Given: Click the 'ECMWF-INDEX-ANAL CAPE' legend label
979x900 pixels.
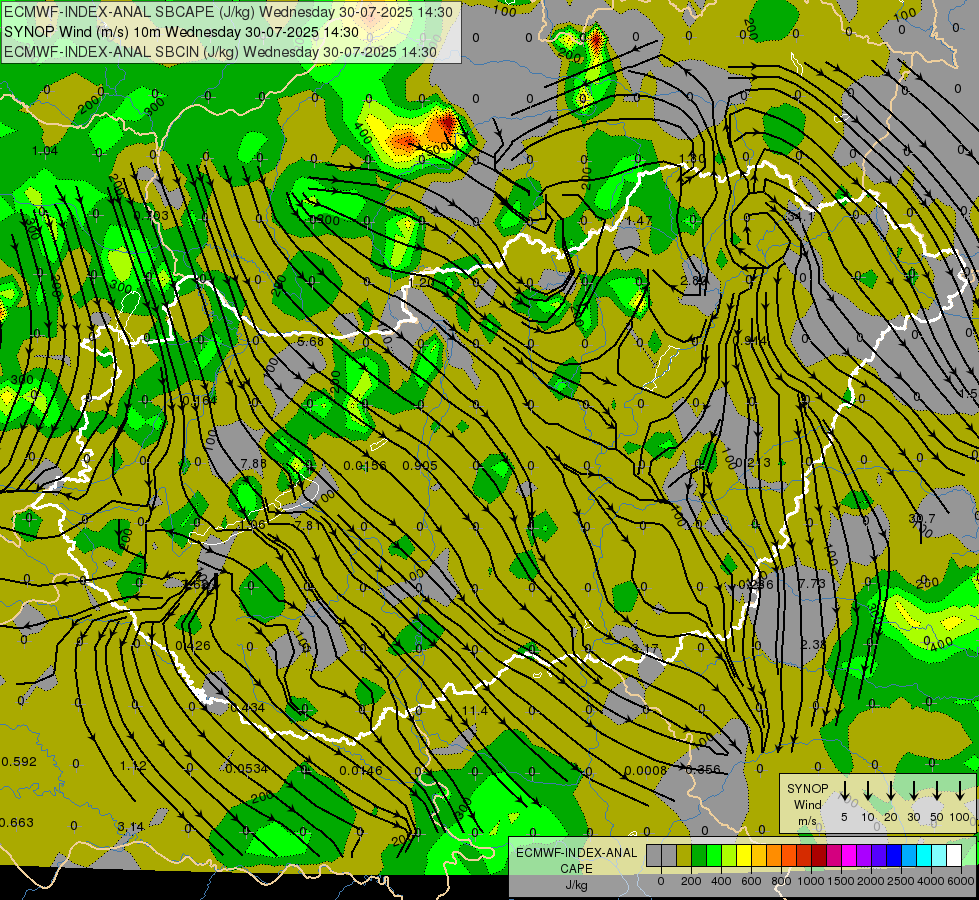Looking at the screenshot, I should [x=576, y=860].
